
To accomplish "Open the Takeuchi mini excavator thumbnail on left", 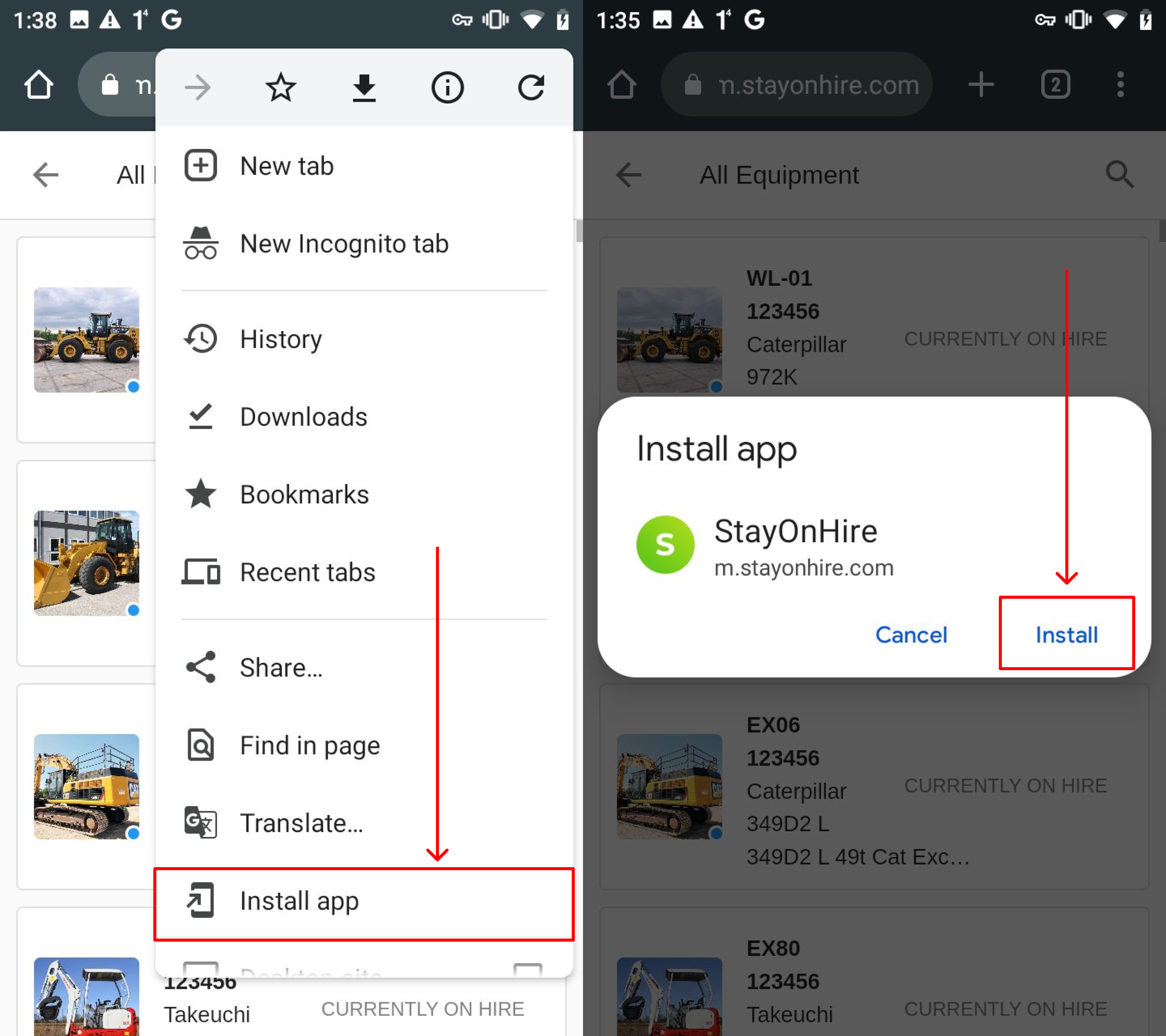I will point(86,997).
